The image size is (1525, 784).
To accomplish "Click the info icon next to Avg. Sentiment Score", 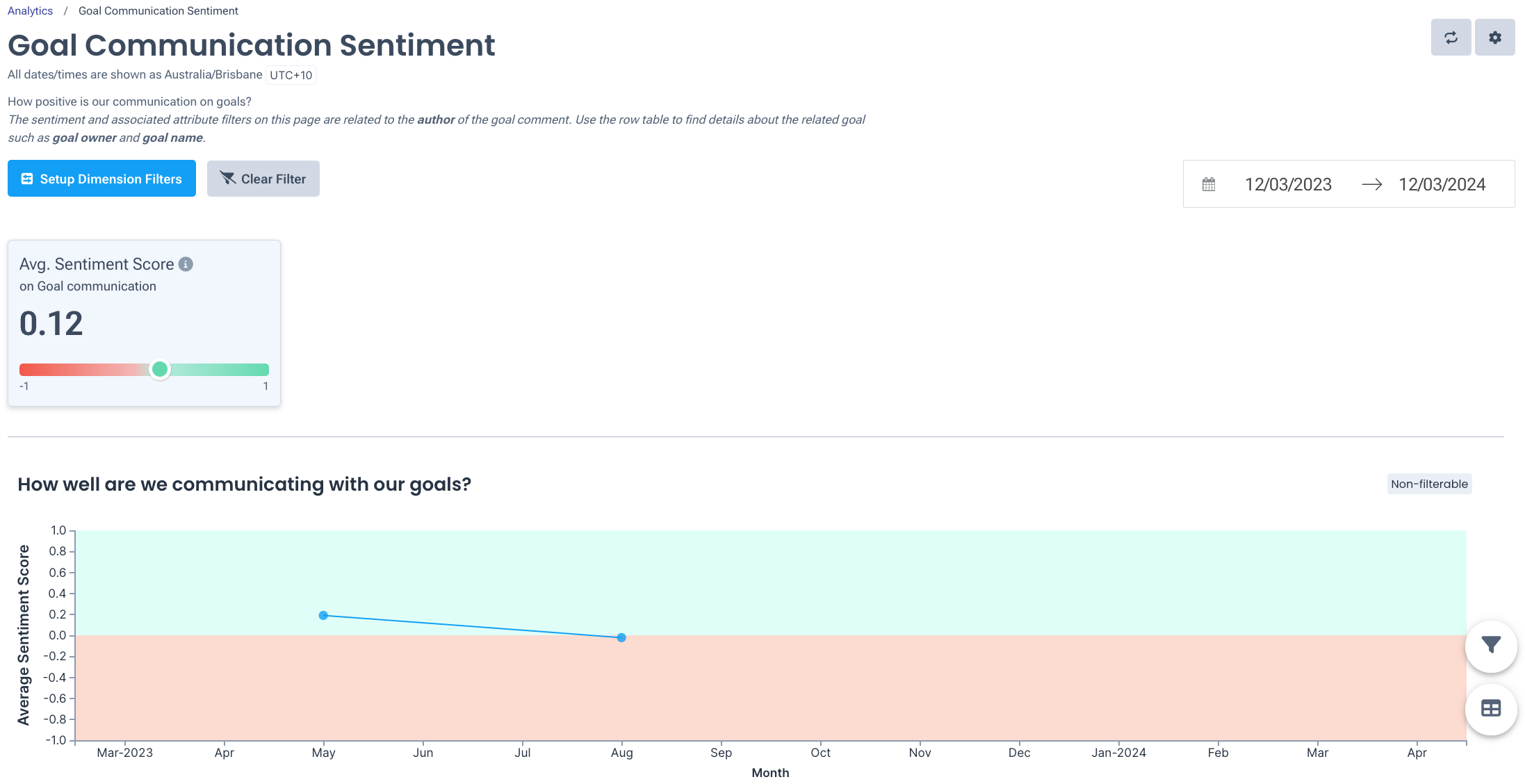I will [x=186, y=264].
